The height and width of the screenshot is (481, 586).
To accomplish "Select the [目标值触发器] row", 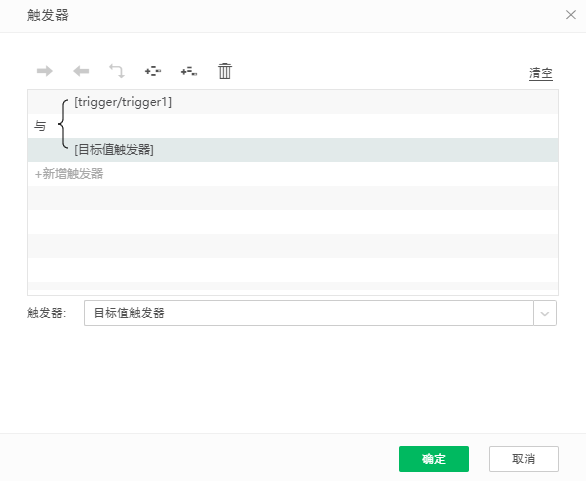I will pyautogui.click(x=293, y=150).
